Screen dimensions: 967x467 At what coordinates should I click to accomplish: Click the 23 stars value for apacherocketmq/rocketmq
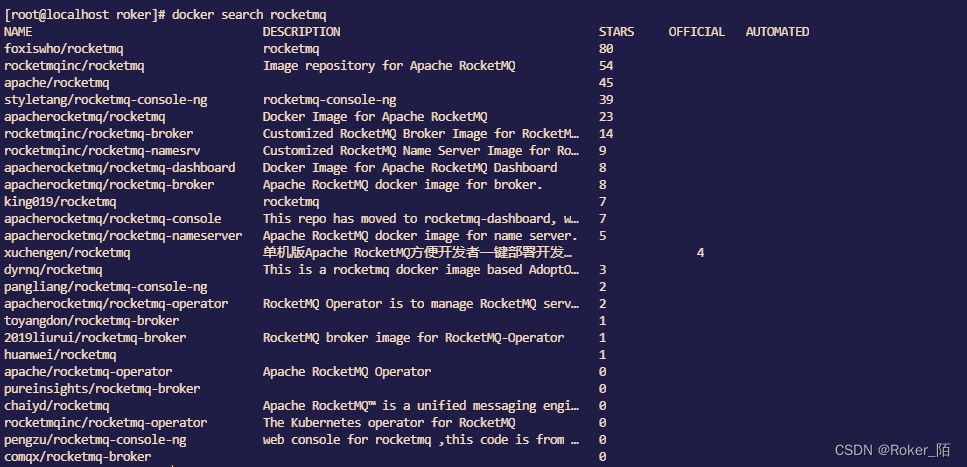point(606,117)
